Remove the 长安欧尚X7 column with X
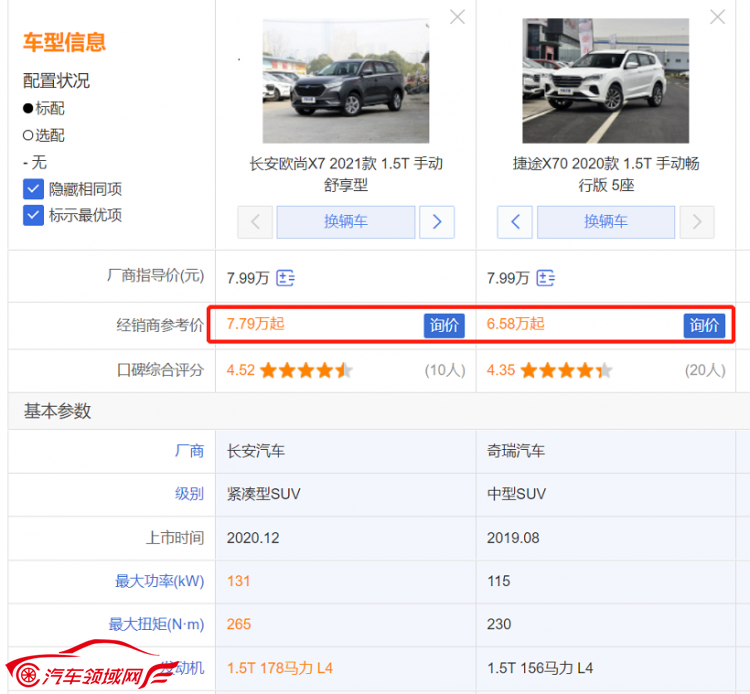This screenshot has height=694, width=750. click(457, 17)
